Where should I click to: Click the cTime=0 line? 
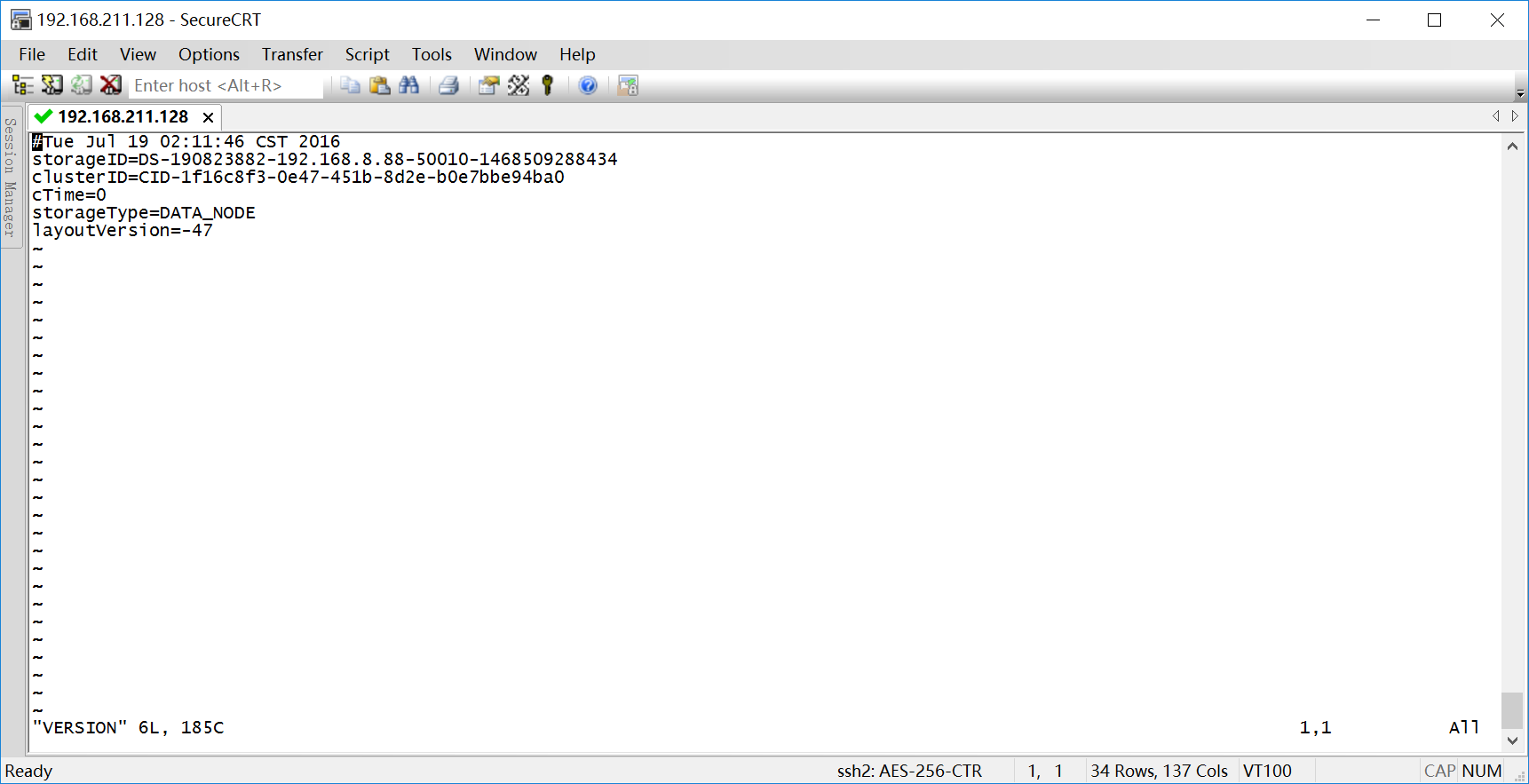tap(69, 194)
